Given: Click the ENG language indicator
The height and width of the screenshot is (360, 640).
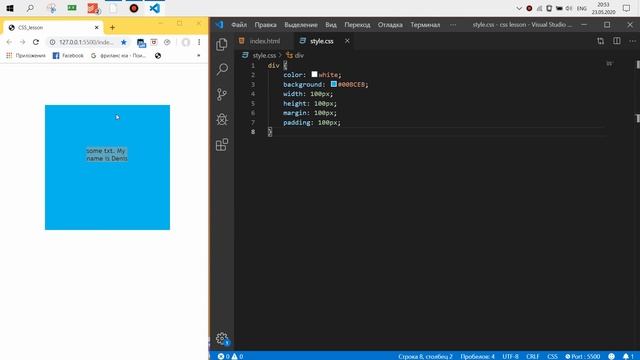Looking at the screenshot, I should (x=582, y=8).
